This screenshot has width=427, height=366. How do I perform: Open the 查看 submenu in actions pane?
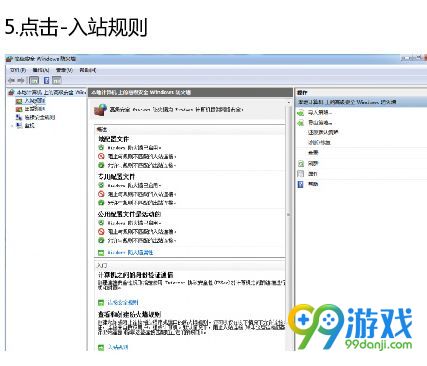click(313, 153)
